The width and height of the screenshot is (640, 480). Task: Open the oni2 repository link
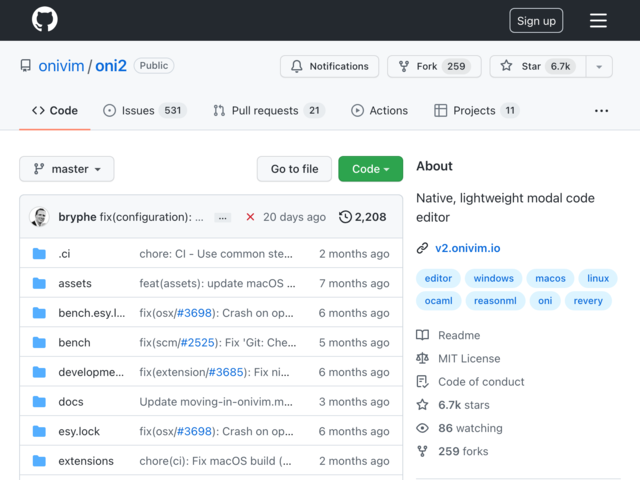click(x=111, y=66)
